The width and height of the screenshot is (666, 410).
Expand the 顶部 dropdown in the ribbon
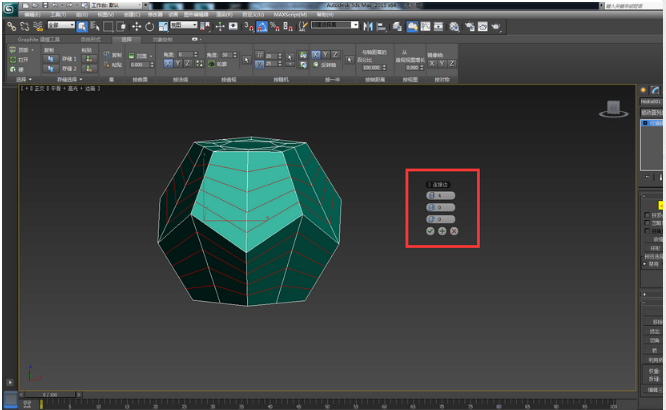click(32, 50)
